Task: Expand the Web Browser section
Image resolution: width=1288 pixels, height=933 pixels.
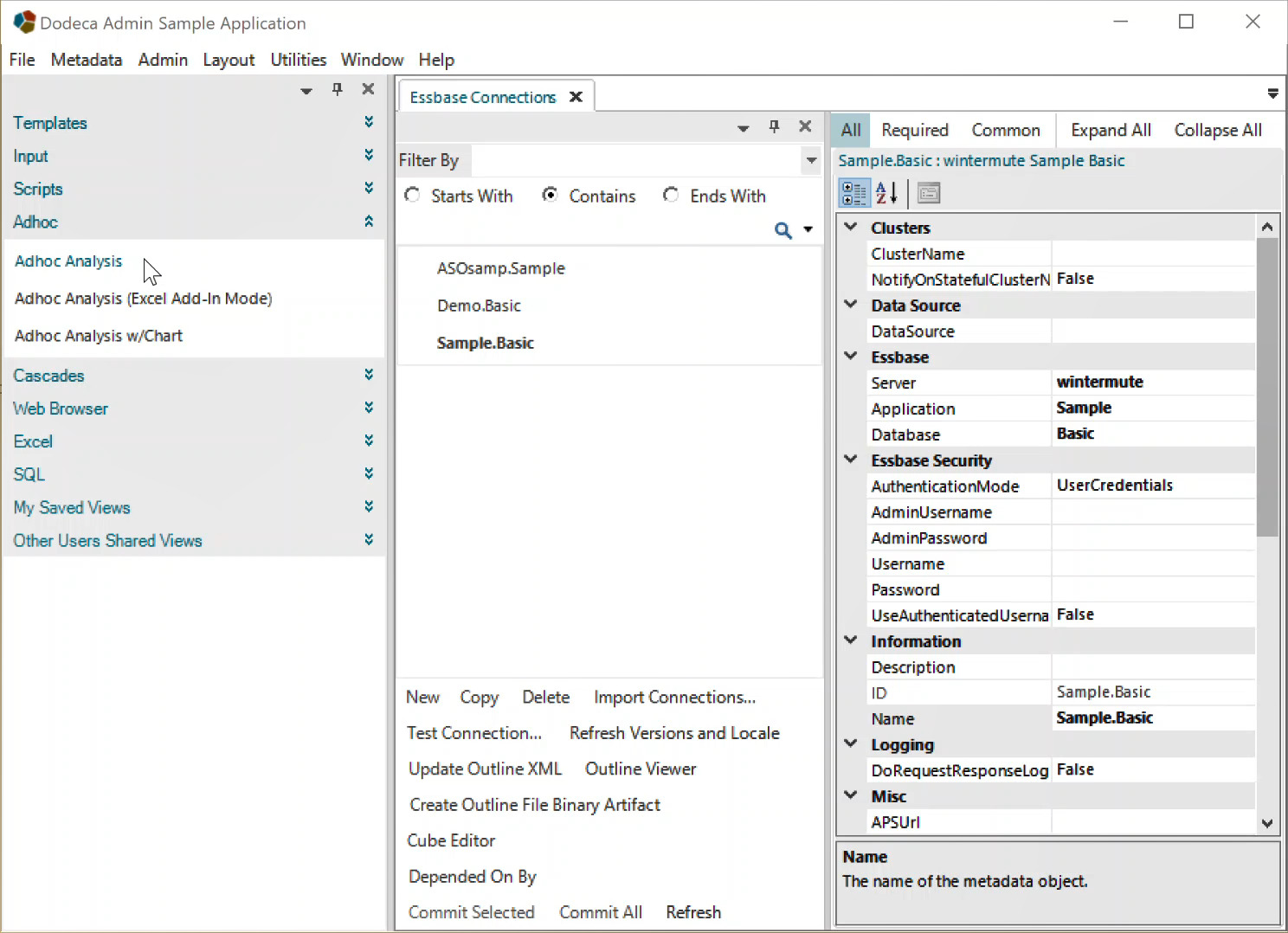Action: coord(369,408)
